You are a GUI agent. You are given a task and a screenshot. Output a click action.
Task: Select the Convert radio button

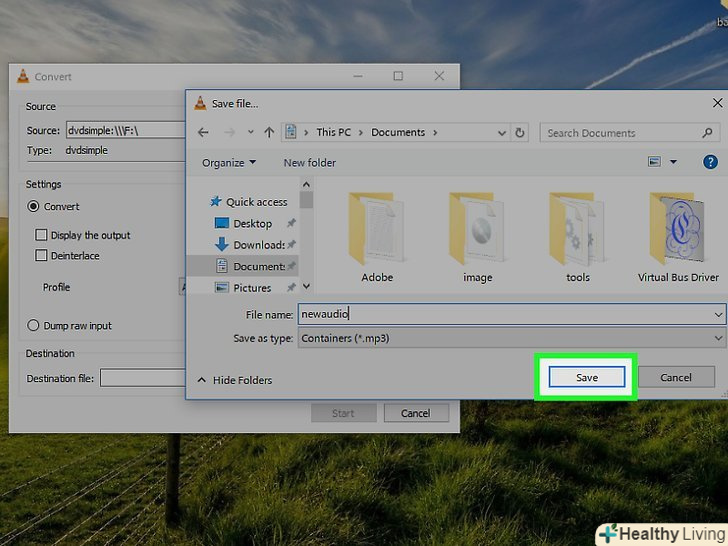coord(33,206)
